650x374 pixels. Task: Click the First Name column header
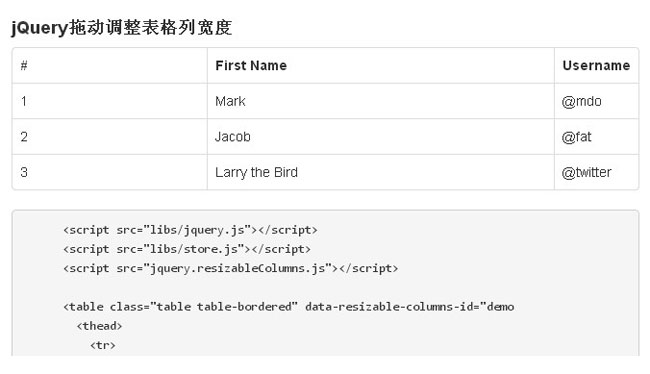click(x=381, y=66)
